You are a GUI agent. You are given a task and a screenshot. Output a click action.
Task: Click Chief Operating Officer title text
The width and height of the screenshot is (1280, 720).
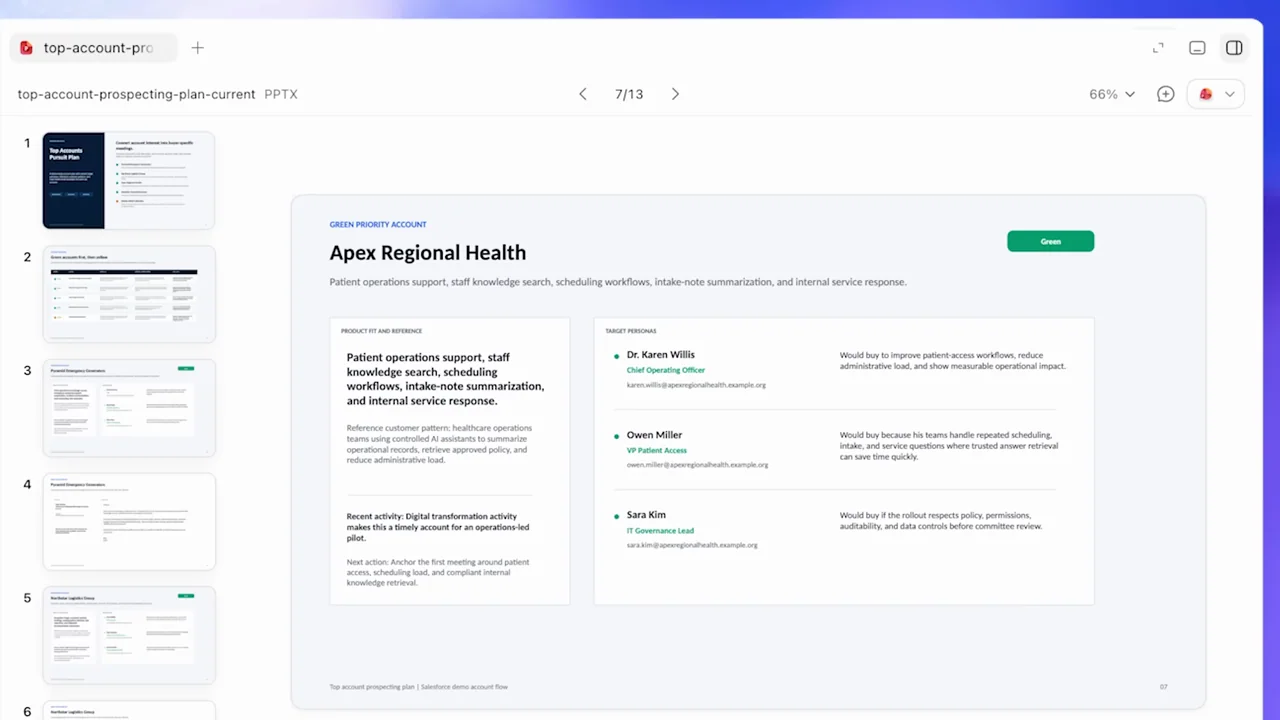coord(666,370)
